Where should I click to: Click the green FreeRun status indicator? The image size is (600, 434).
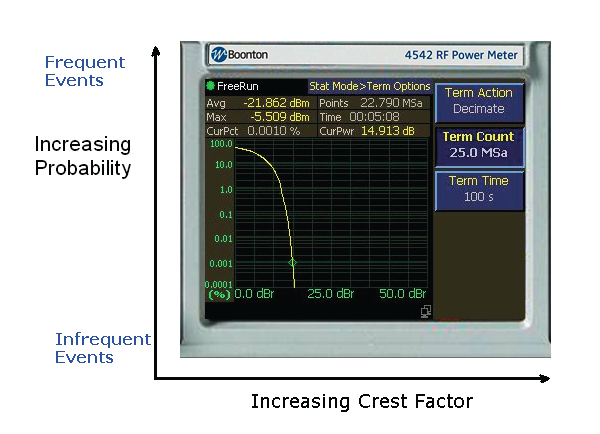(211, 87)
